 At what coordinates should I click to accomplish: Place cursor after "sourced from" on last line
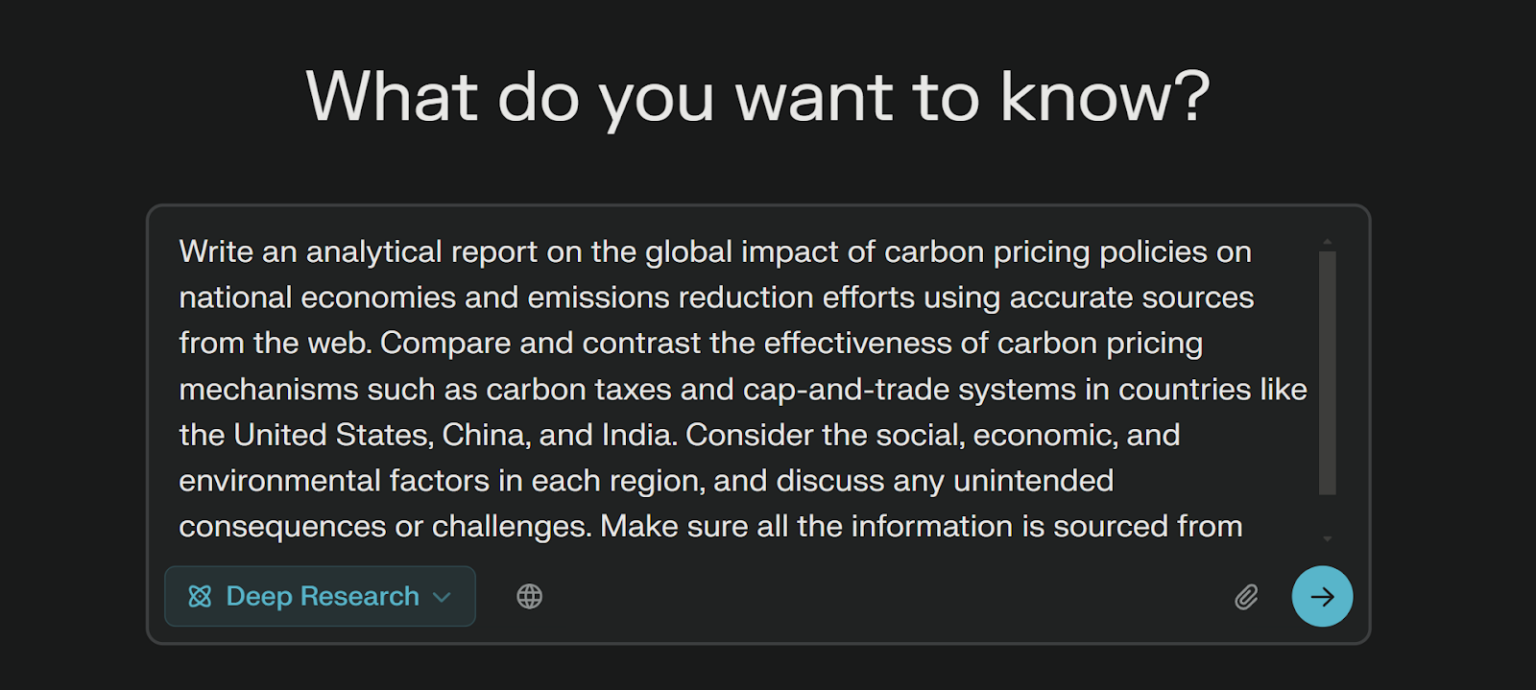click(1244, 527)
